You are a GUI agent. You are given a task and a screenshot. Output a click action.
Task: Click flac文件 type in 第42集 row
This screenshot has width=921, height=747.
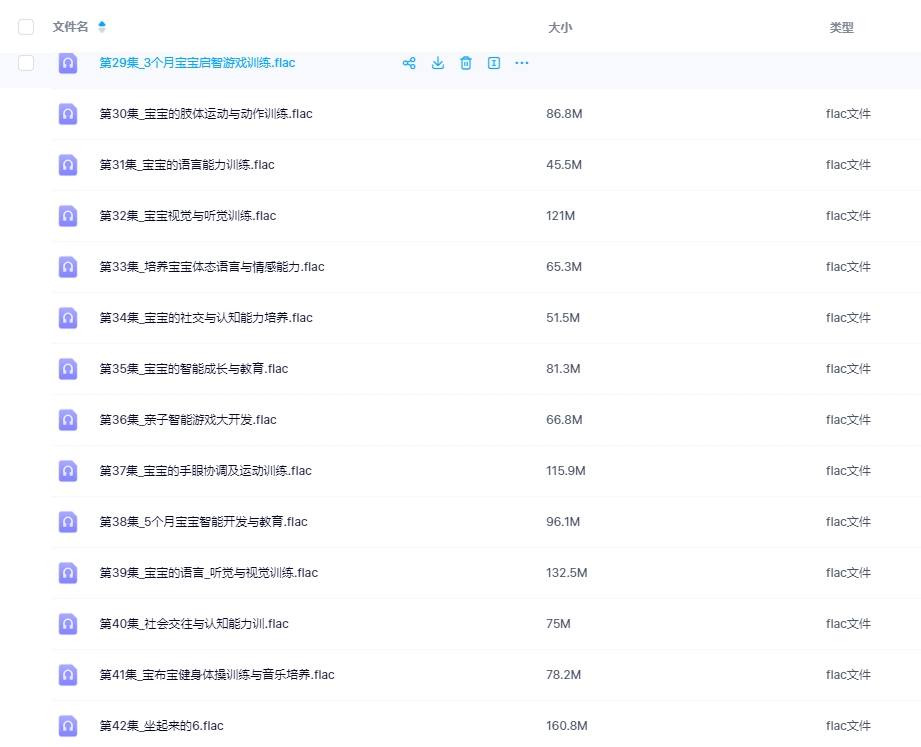(x=848, y=726)
